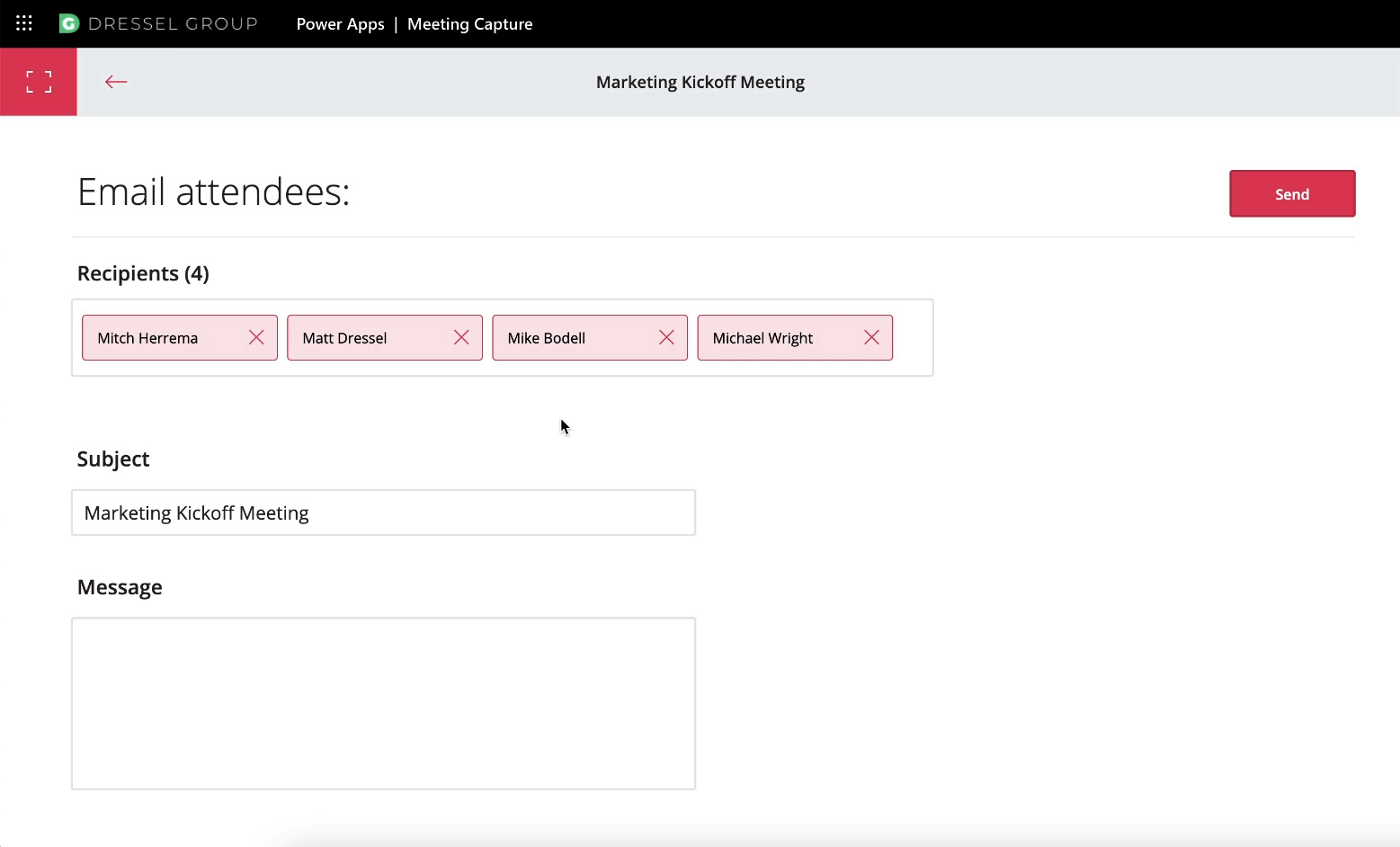1400x847 pixels.
Task: Go back using the red arrow
Action: tap(116, 82)
